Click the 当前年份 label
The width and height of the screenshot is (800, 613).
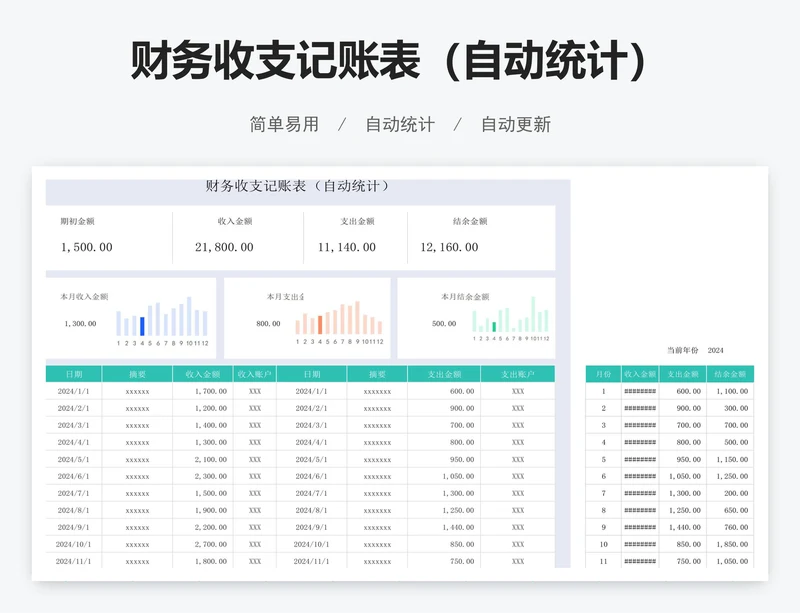point(683,350)
